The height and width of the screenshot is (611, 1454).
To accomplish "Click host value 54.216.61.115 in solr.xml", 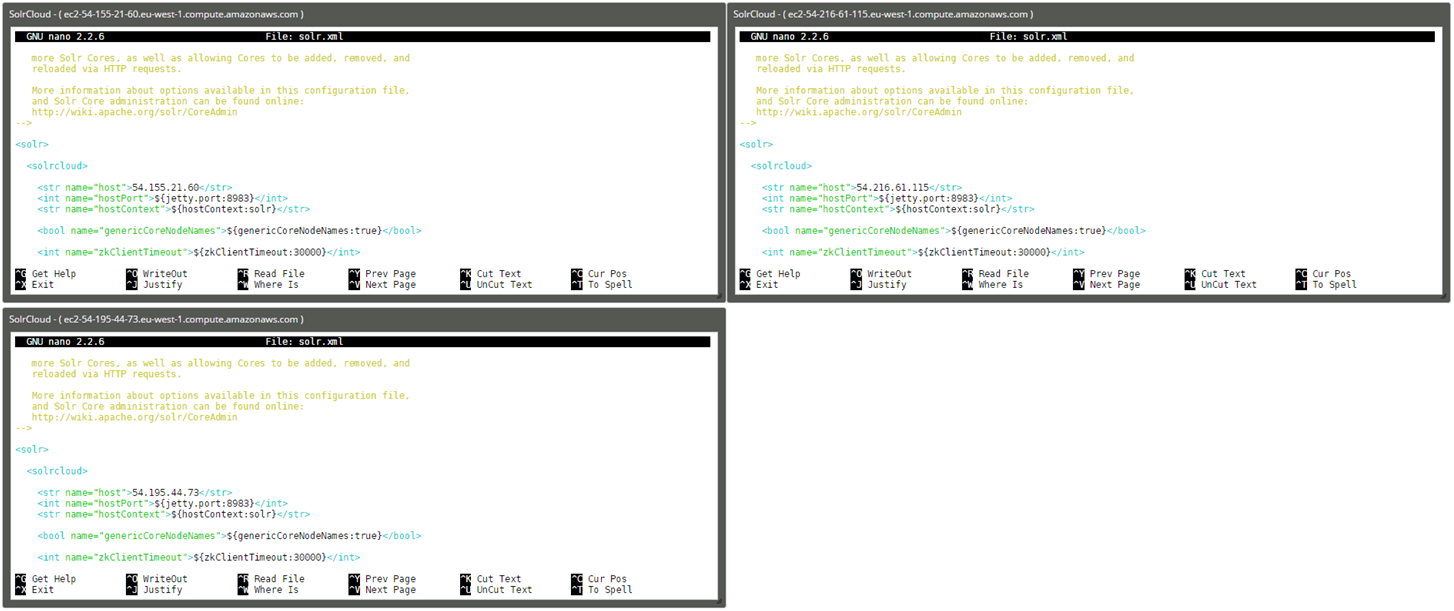I will coord(893,187).
